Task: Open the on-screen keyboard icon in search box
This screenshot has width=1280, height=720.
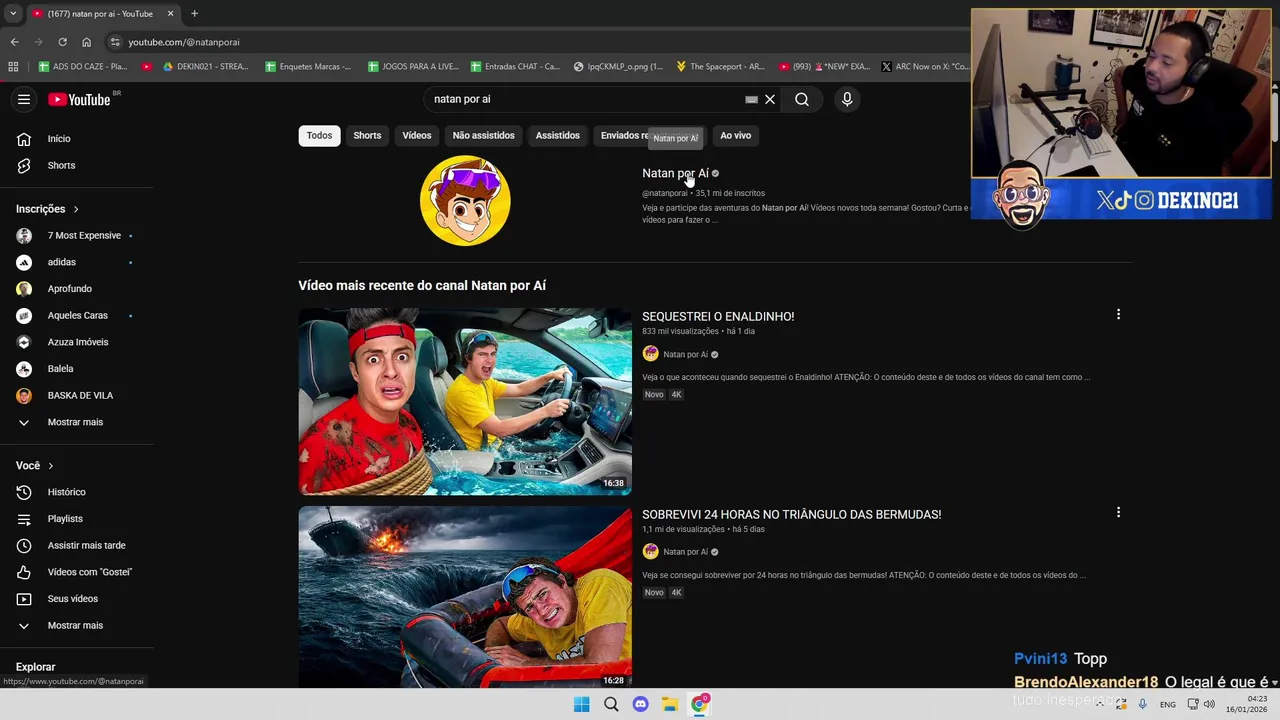Action: (x=751, y=99)
